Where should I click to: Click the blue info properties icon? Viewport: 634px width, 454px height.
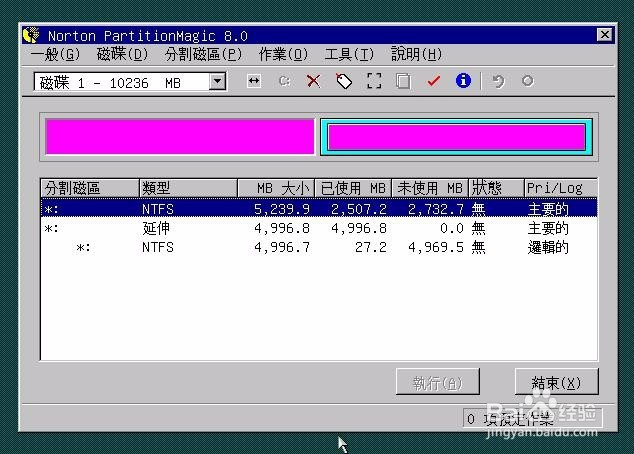[x=463, y=81]
